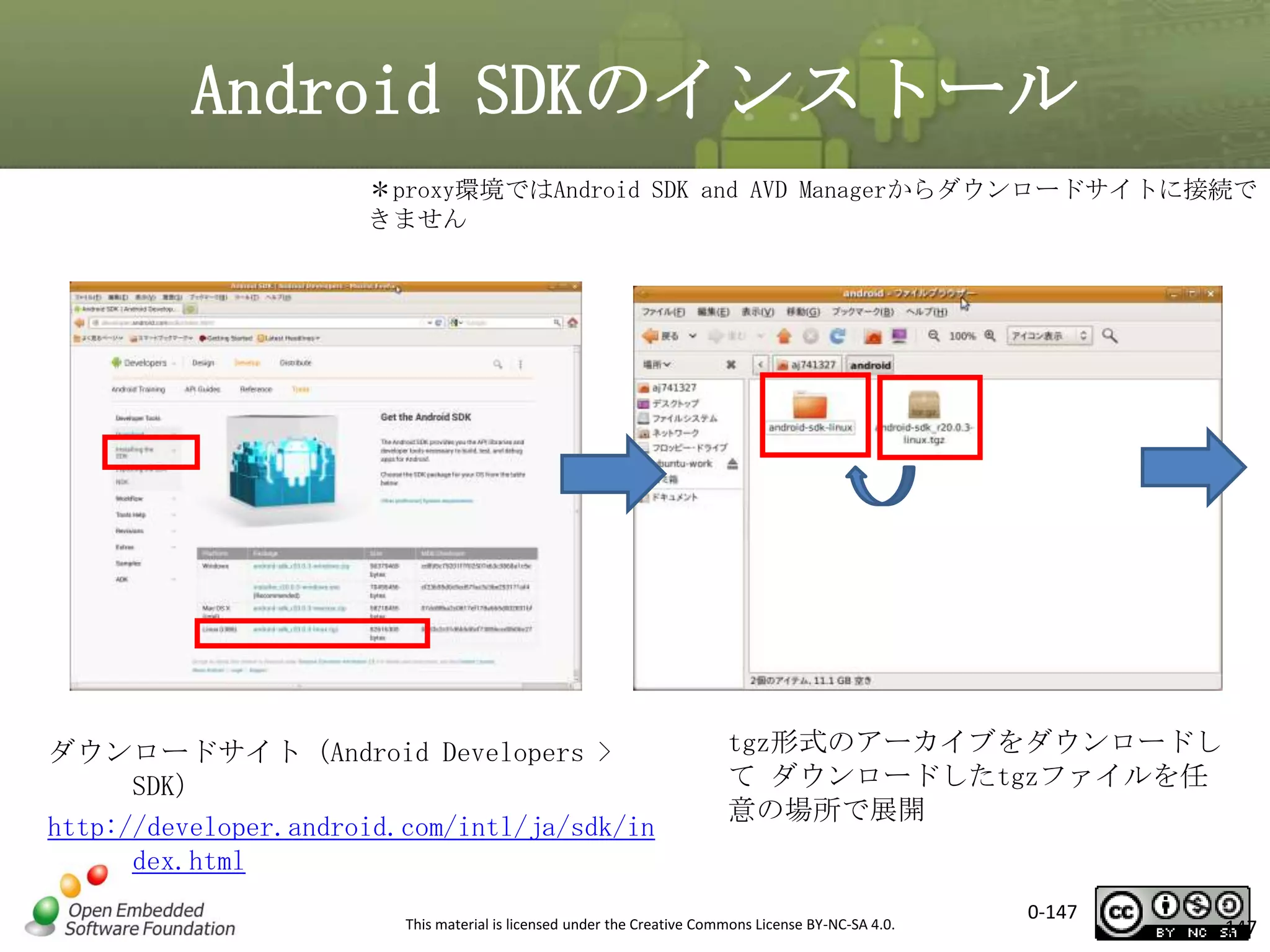Open the API Guides tab
This screenshot has width=1270, height=952.
(202, 389)
